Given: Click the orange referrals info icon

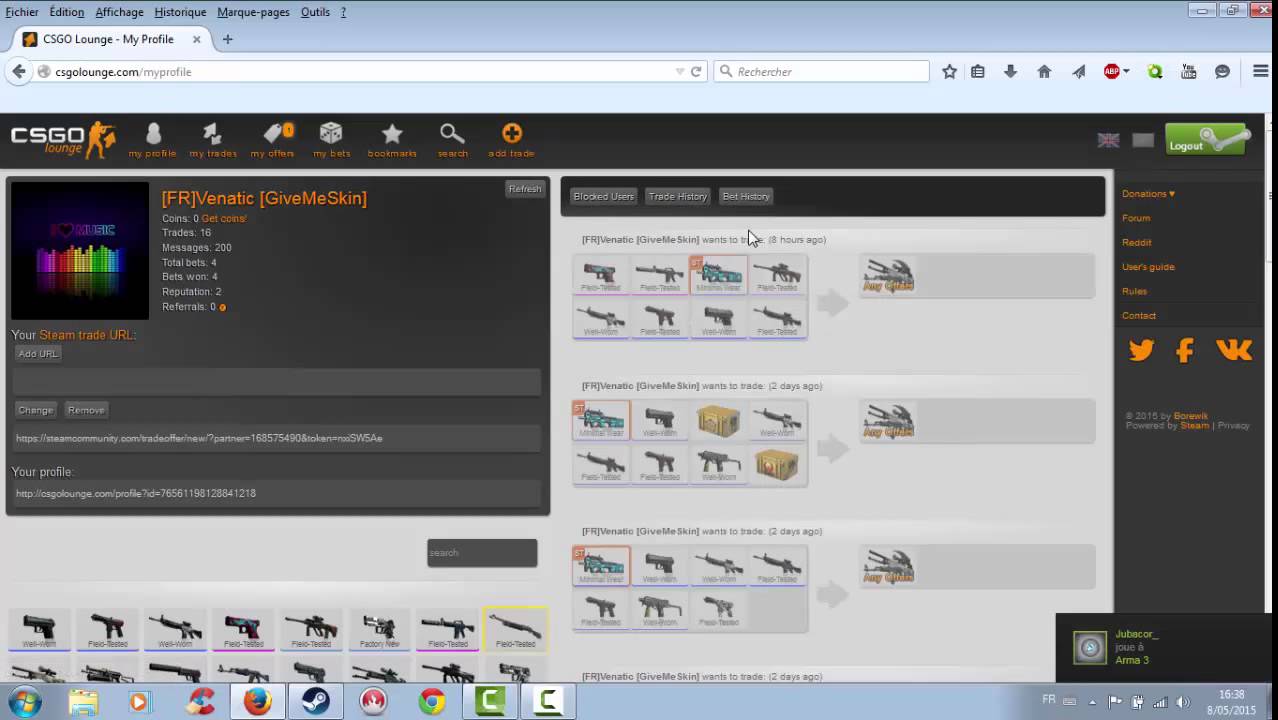Looking at the screenshot, I should point(222,307).
